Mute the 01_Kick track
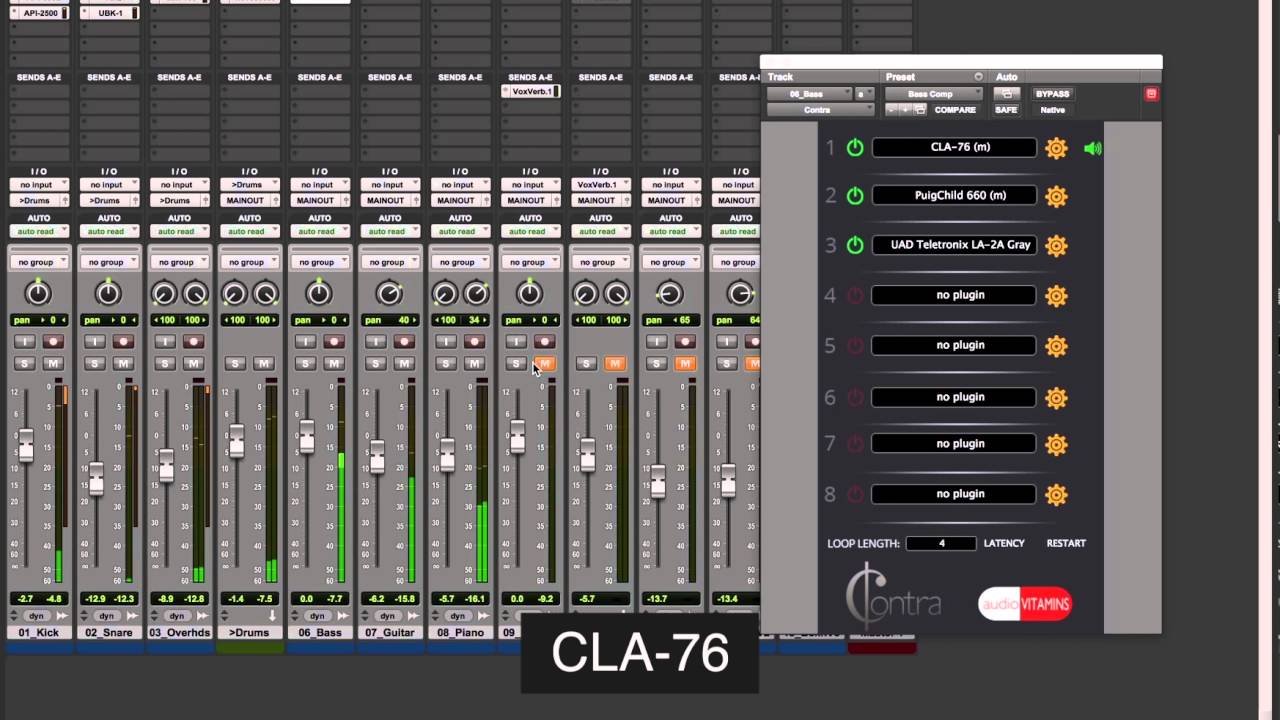This screenshot has width=1280, height=720. coord(53,364)
